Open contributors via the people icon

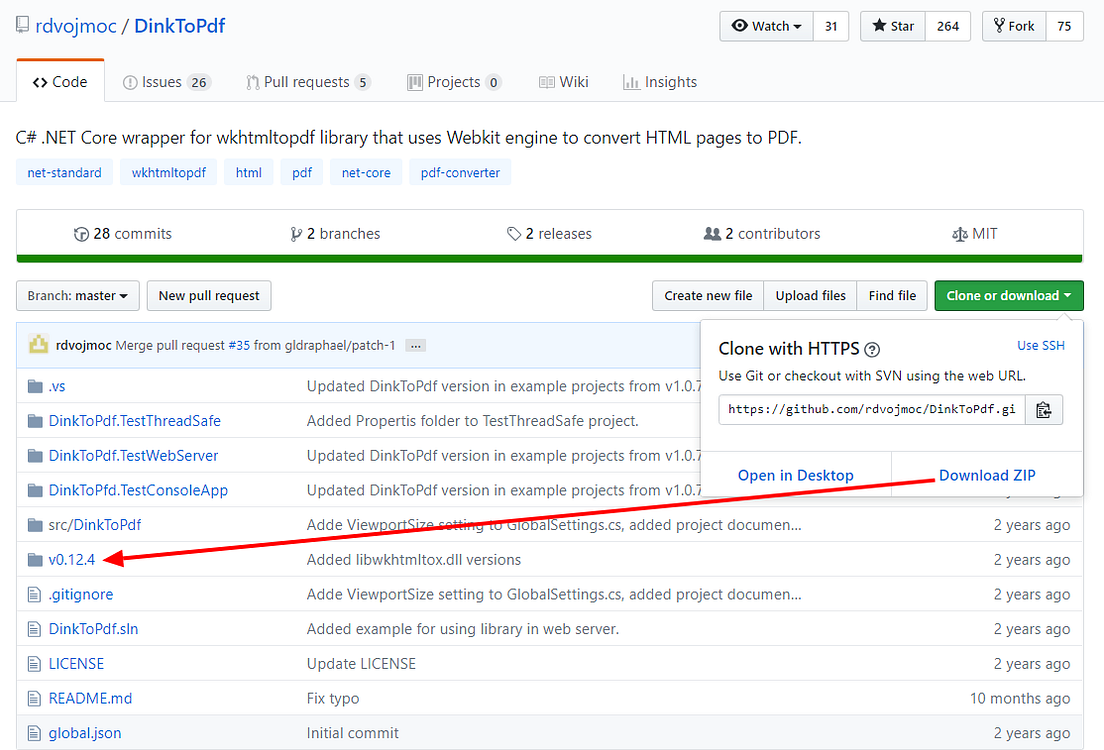tap(713, 233)
